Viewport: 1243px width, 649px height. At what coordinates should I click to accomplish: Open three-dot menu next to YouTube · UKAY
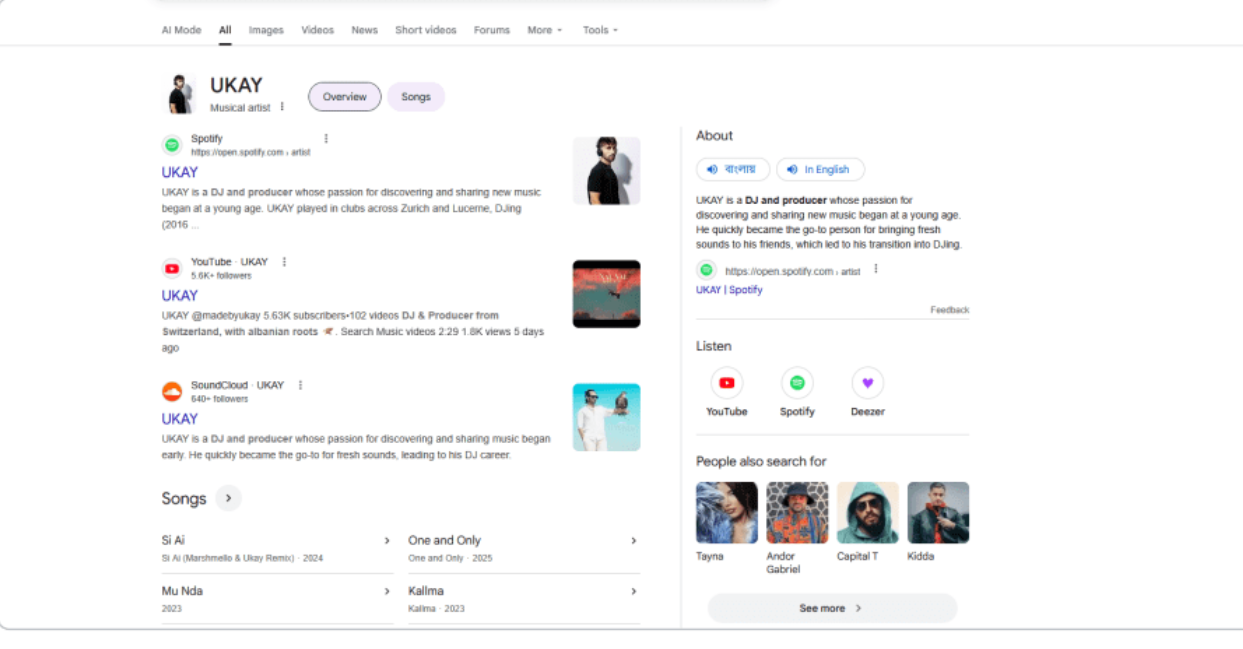pos(284,262)
